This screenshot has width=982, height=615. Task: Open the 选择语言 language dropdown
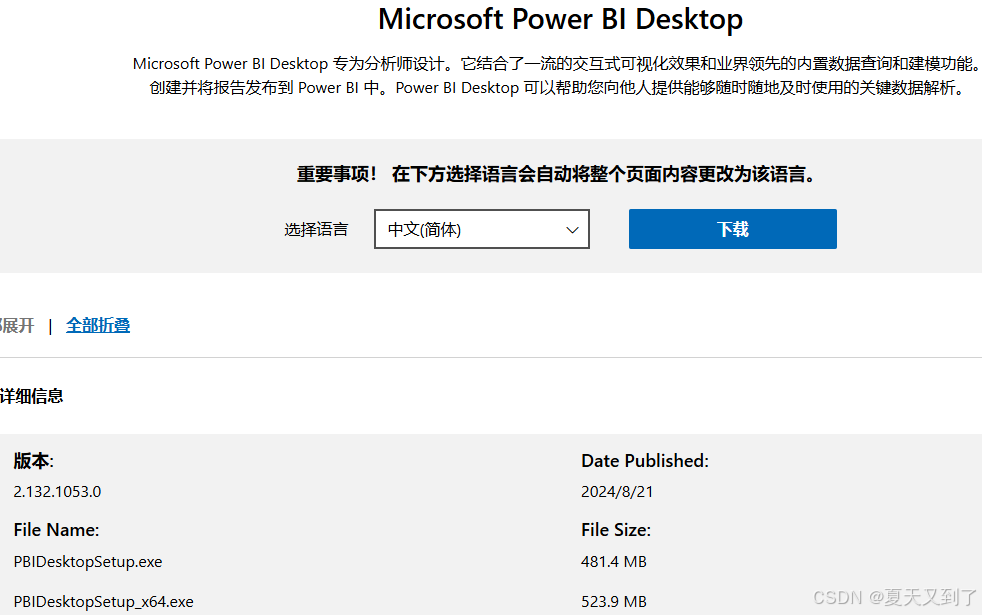tap(482, 229)
